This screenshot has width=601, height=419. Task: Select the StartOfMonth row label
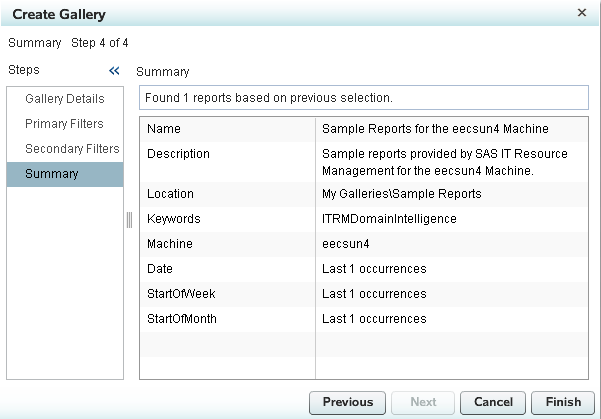(182, 319)
